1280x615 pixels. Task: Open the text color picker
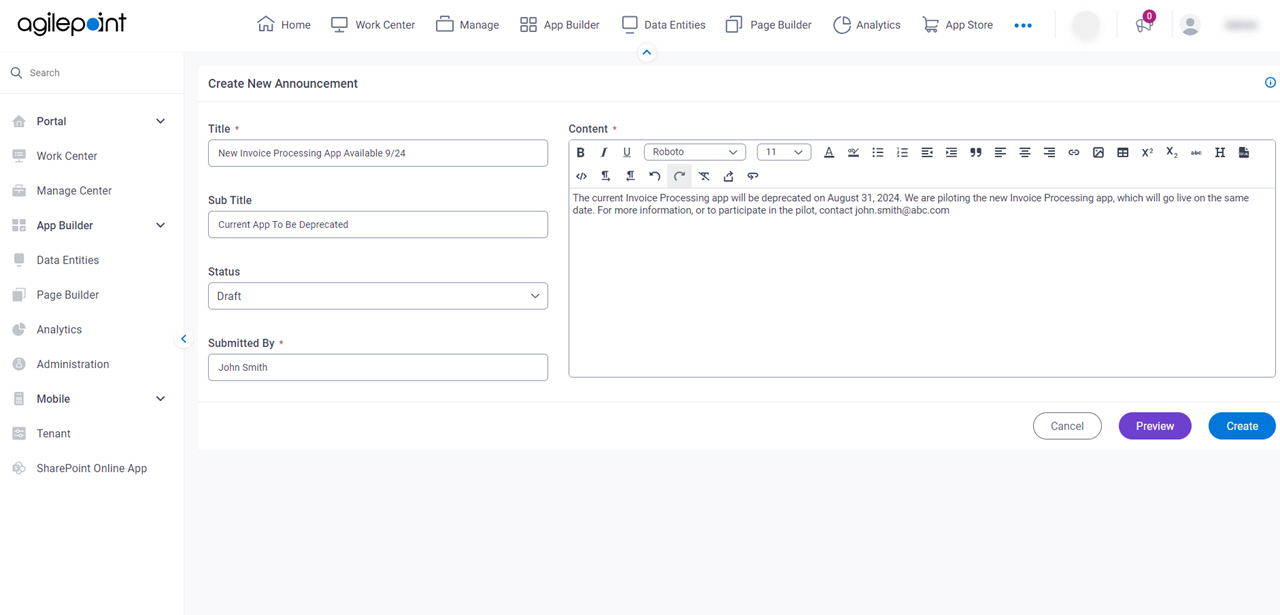pos(829,153)
